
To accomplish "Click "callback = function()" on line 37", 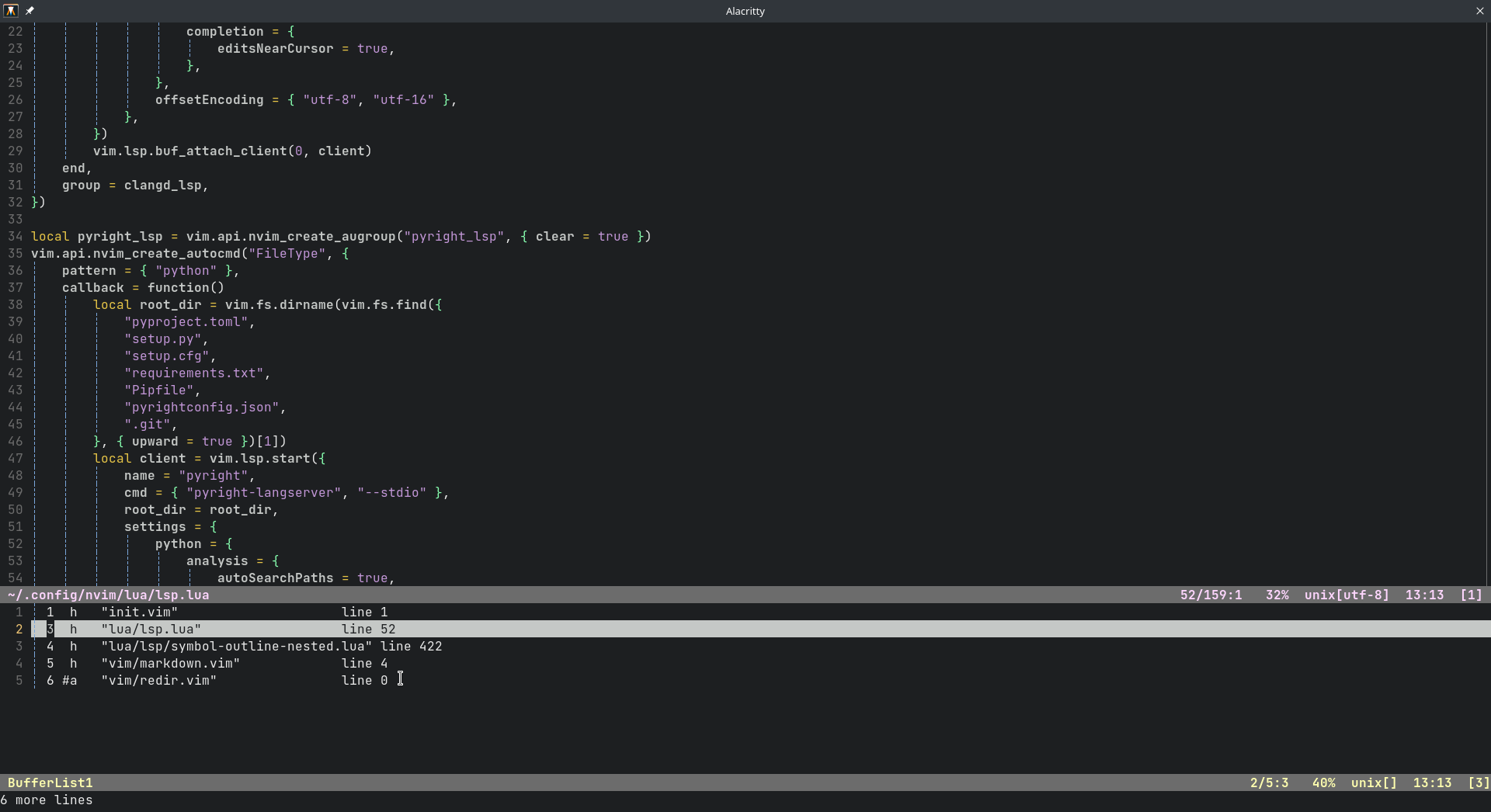I will [x=143, y=287].
